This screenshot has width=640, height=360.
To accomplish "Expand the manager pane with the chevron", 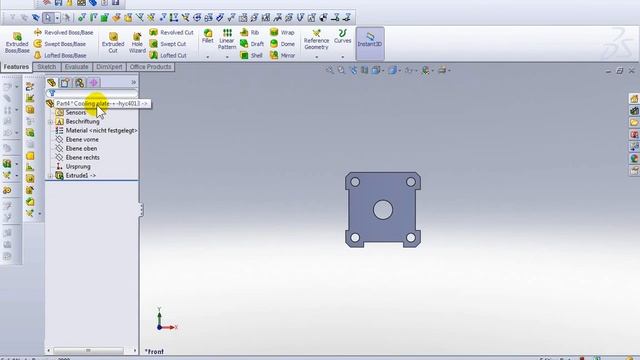I will click(x=133, y=82).
